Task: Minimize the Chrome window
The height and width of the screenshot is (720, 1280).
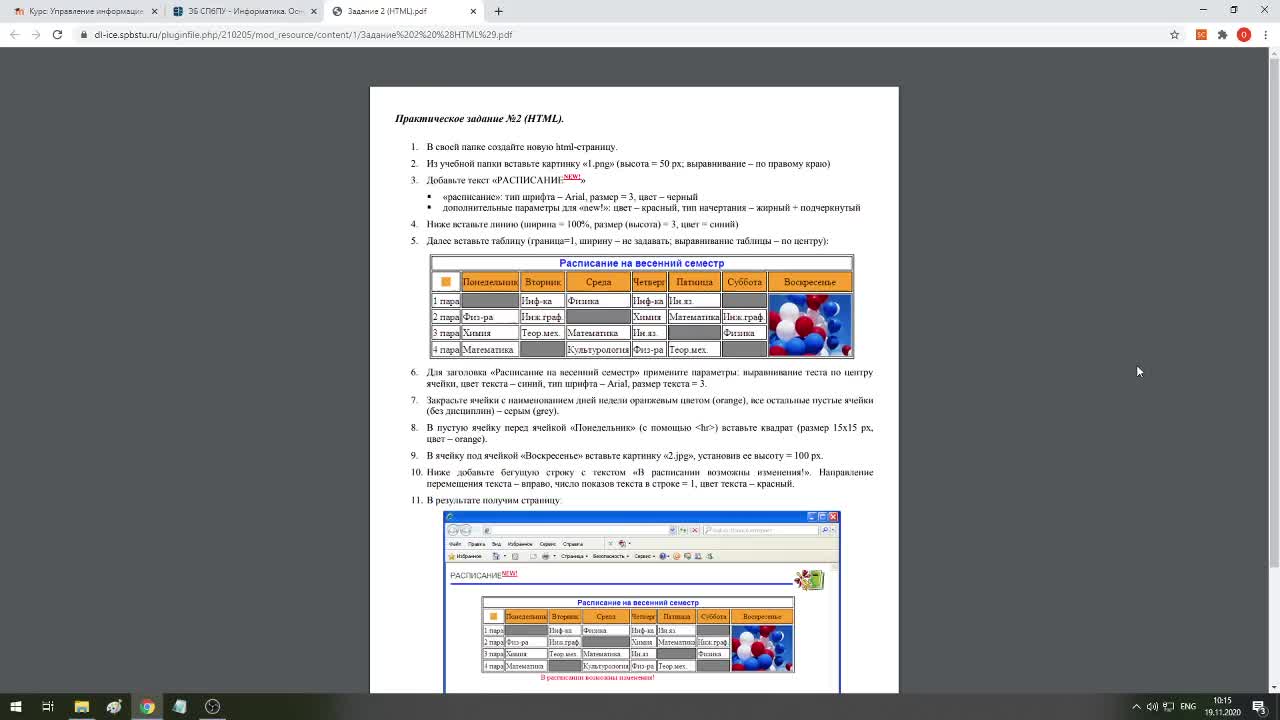Action: click(x=1204, y=10)
